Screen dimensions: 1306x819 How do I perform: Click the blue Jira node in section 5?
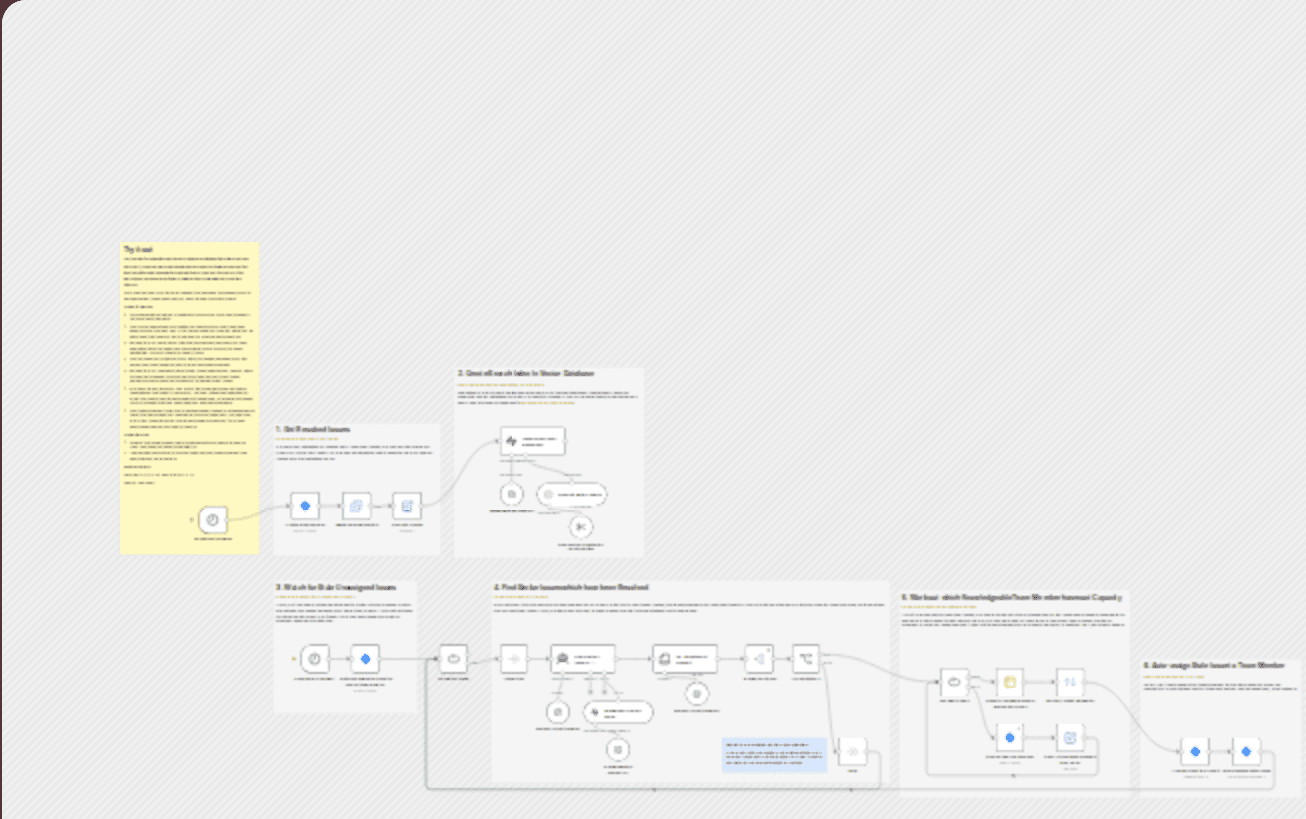pos(1010,737)
